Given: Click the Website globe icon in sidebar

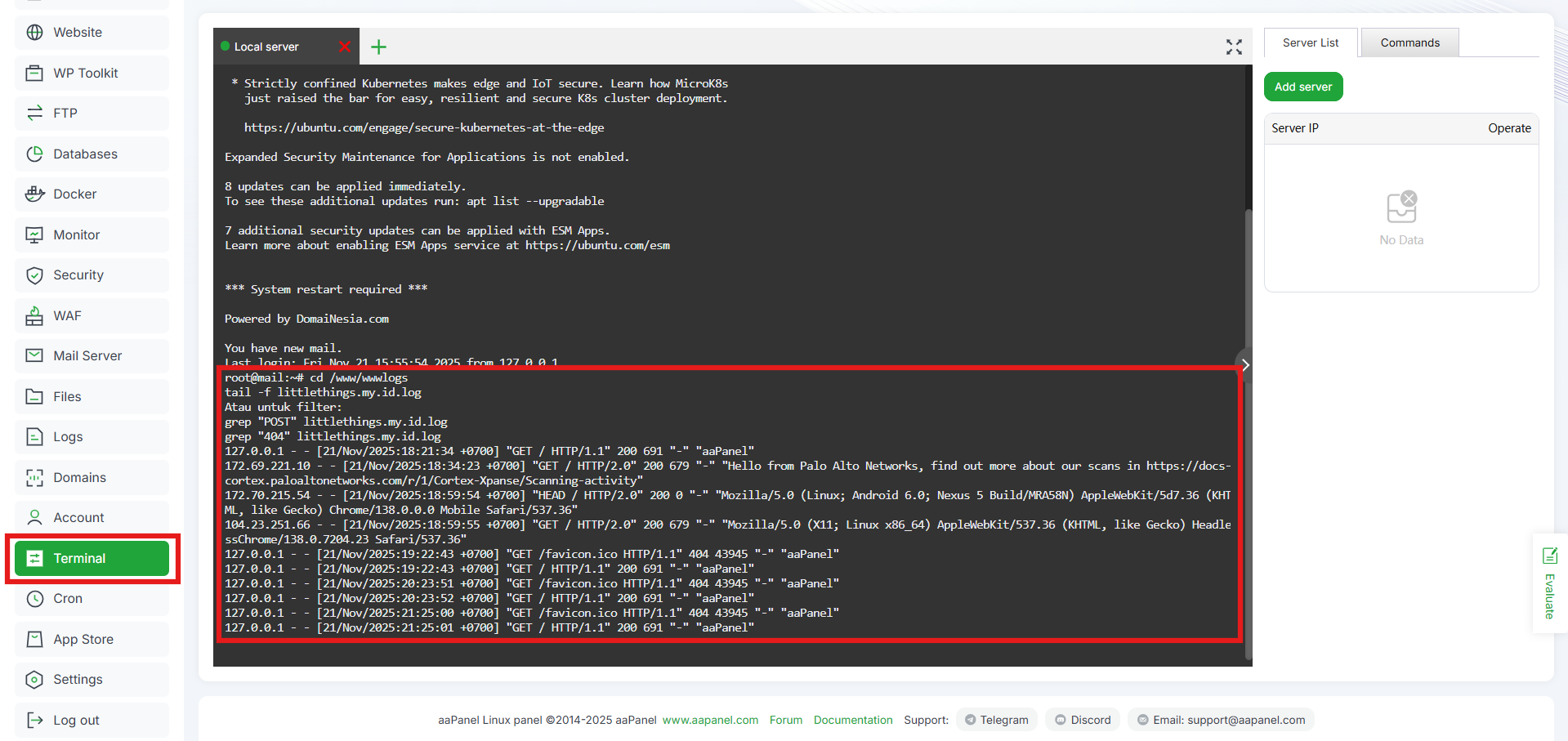Looking at the screenshot, I should pyautogui.click(x=34, y=33).
